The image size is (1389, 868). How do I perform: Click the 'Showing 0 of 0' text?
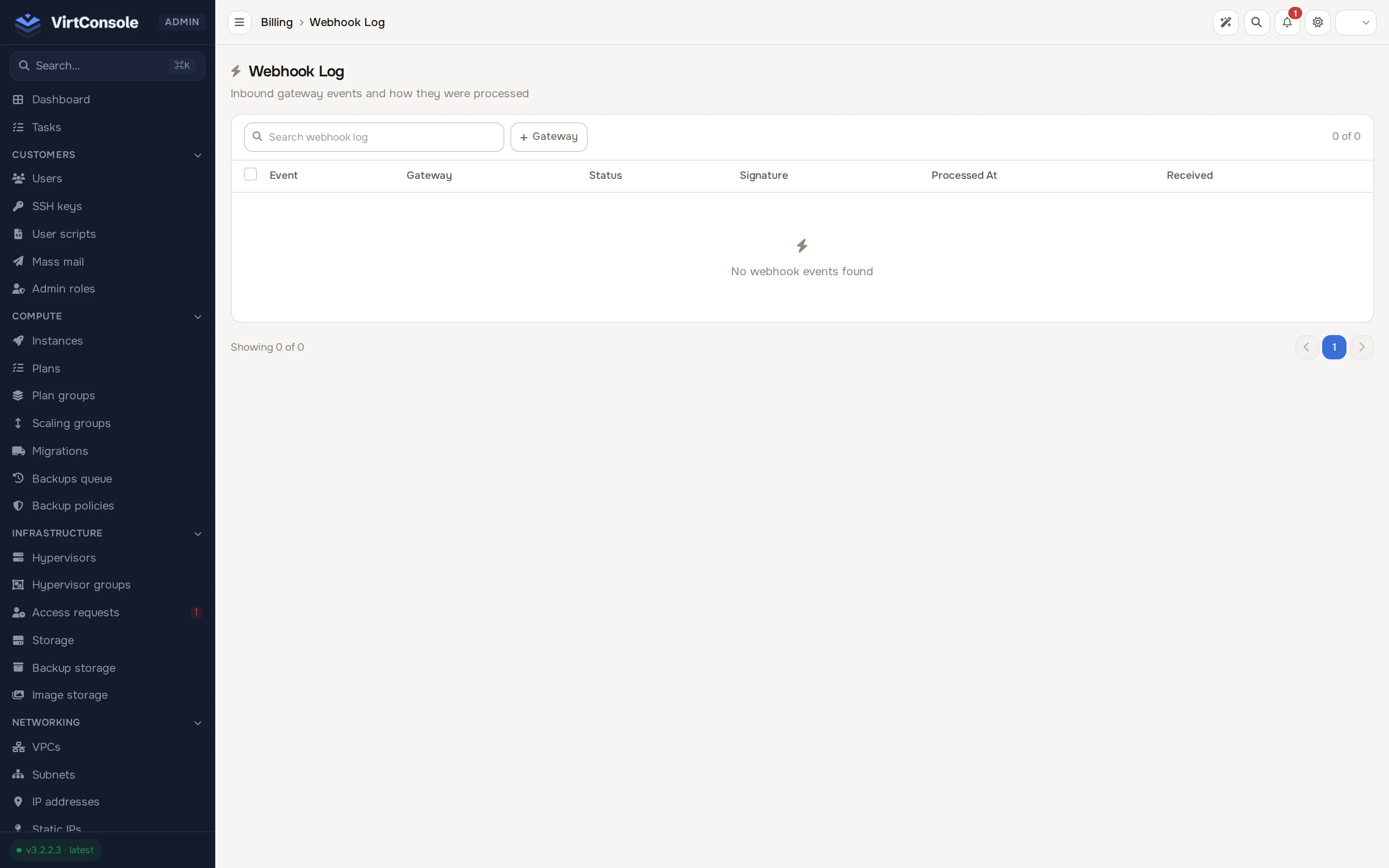(267, 347)
